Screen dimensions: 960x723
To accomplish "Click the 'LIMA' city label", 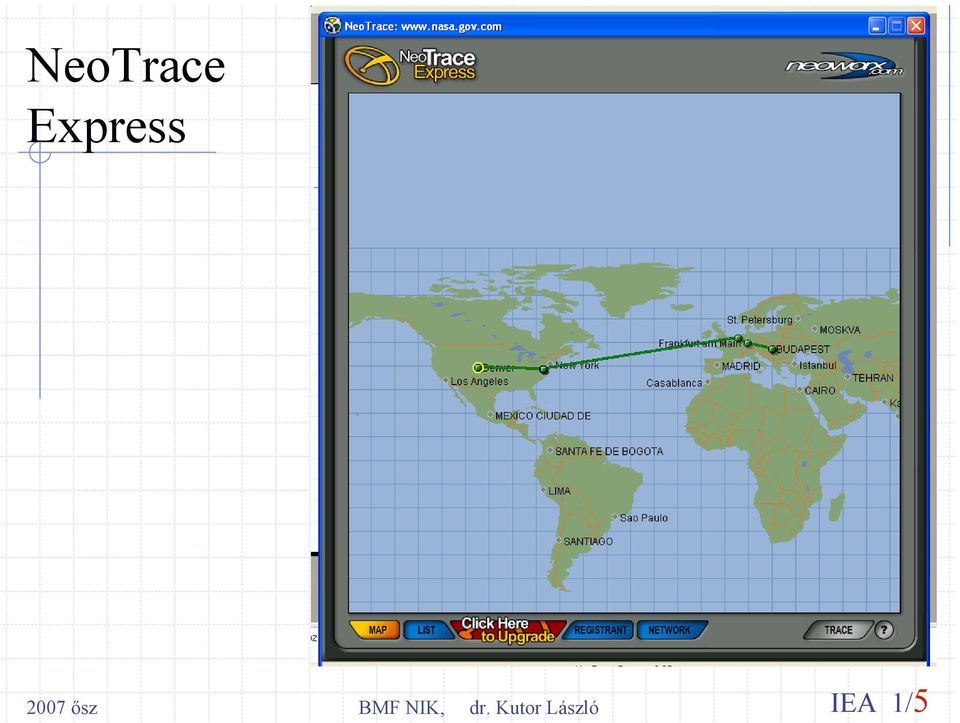I will 559,491.
